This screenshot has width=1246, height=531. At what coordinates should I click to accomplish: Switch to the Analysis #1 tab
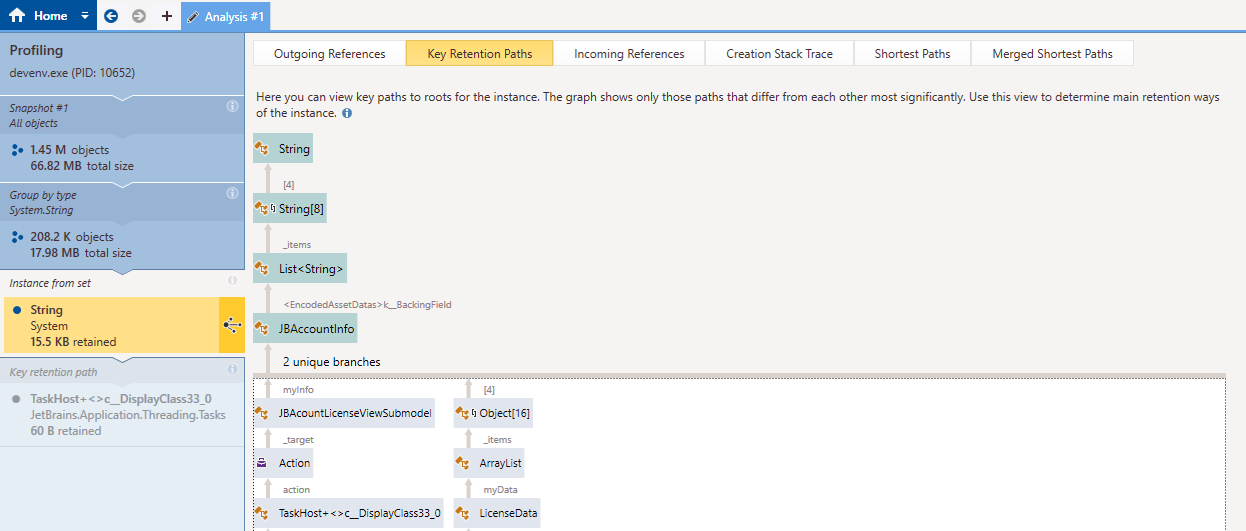225,16
